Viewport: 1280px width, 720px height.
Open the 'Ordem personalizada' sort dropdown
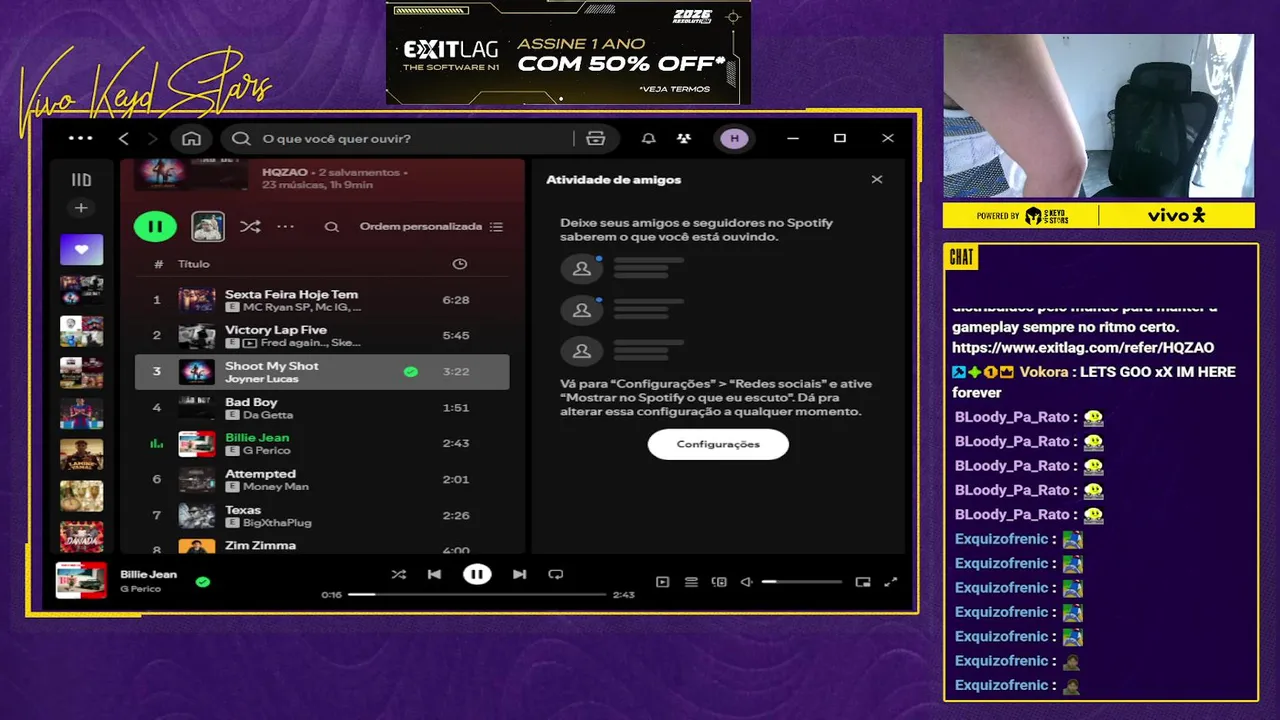point(432,227)
